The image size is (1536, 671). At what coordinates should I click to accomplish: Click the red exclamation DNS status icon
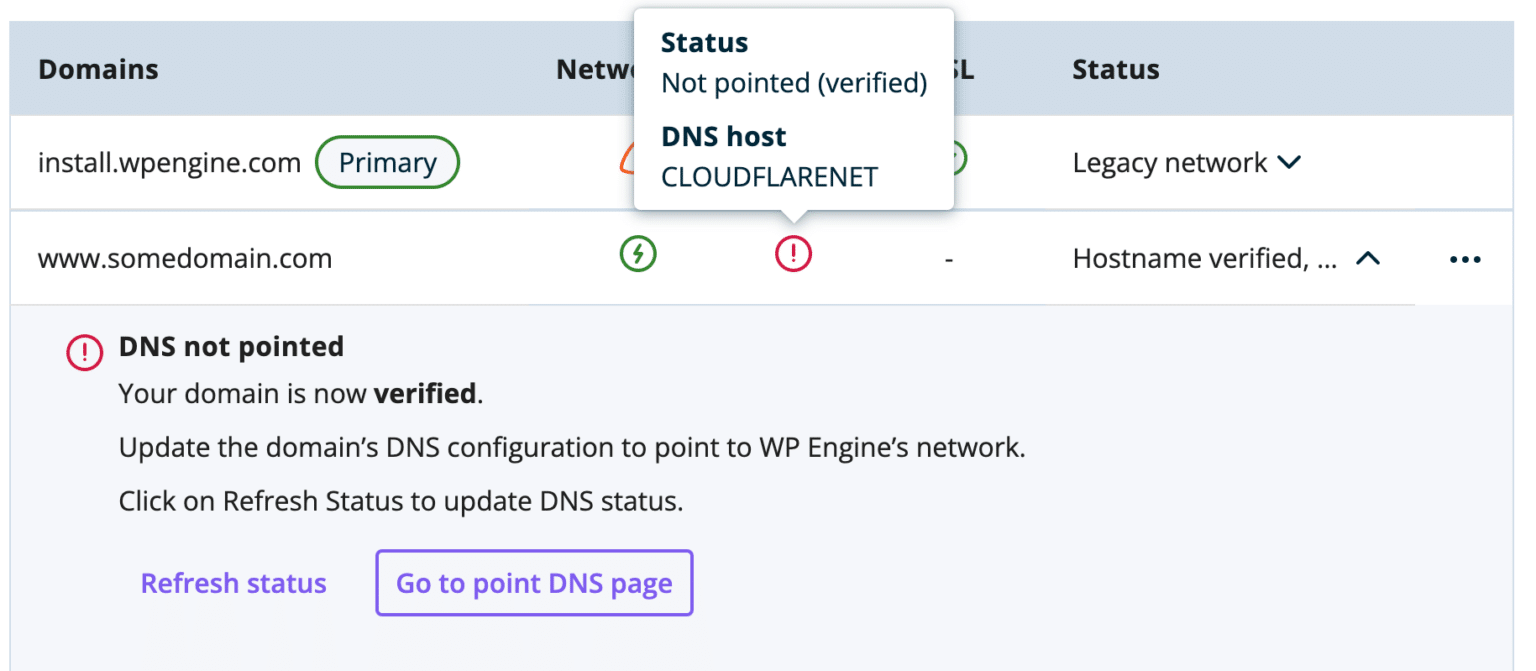click(793, 253)
